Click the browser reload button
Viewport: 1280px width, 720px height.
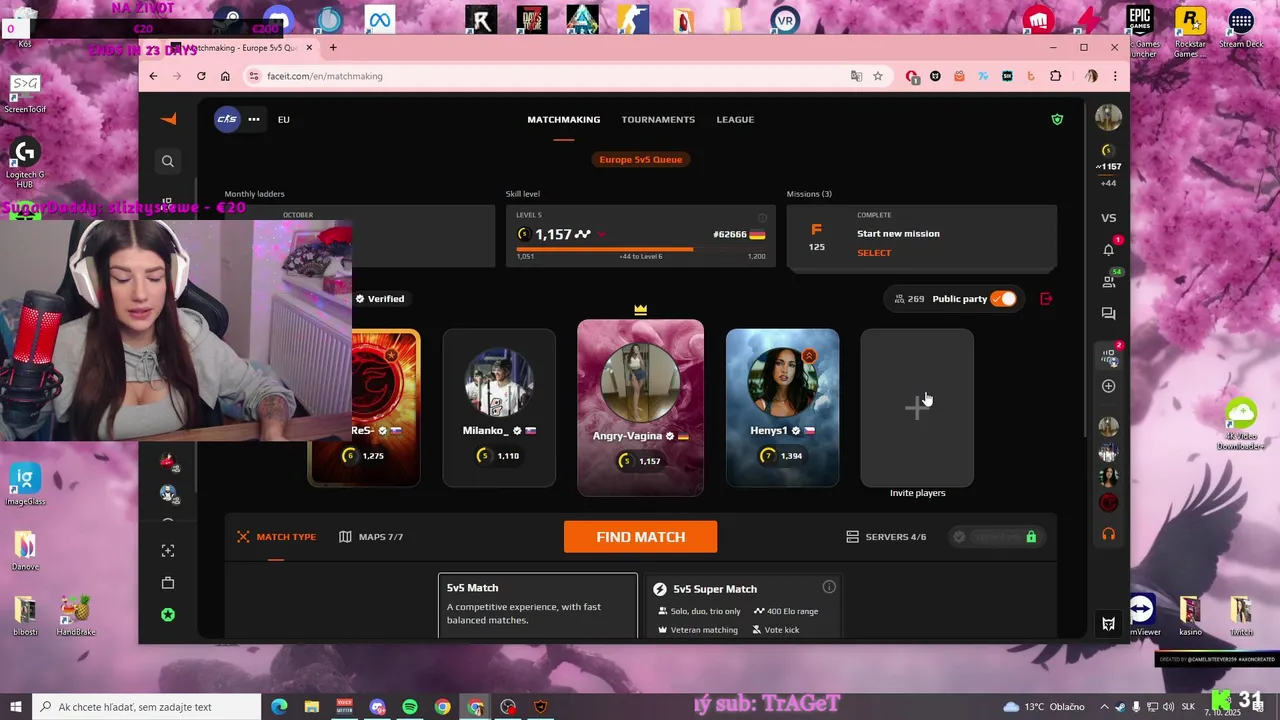tap(201, 76)
